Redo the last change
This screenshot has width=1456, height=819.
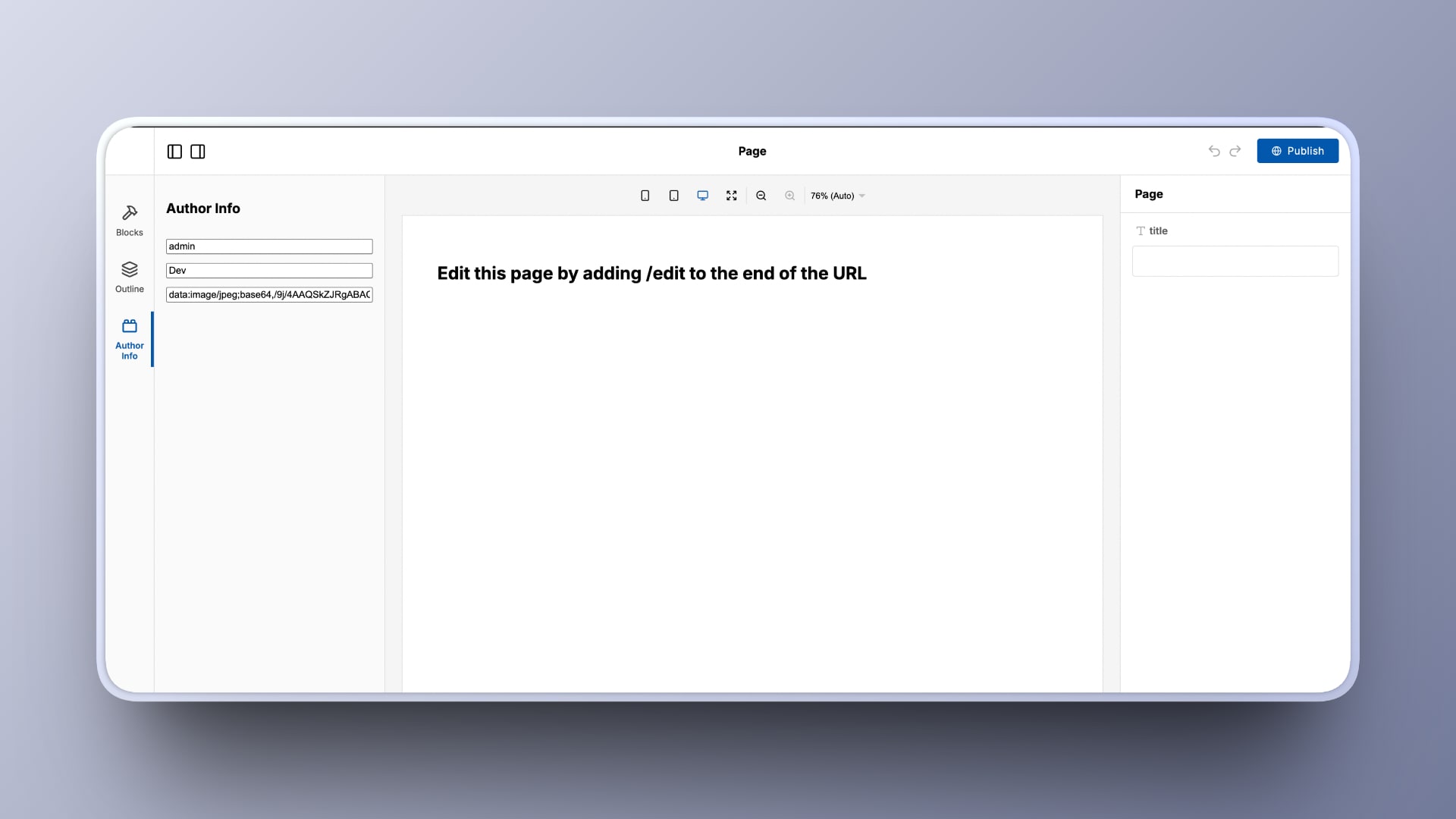tap(1235, 151)
